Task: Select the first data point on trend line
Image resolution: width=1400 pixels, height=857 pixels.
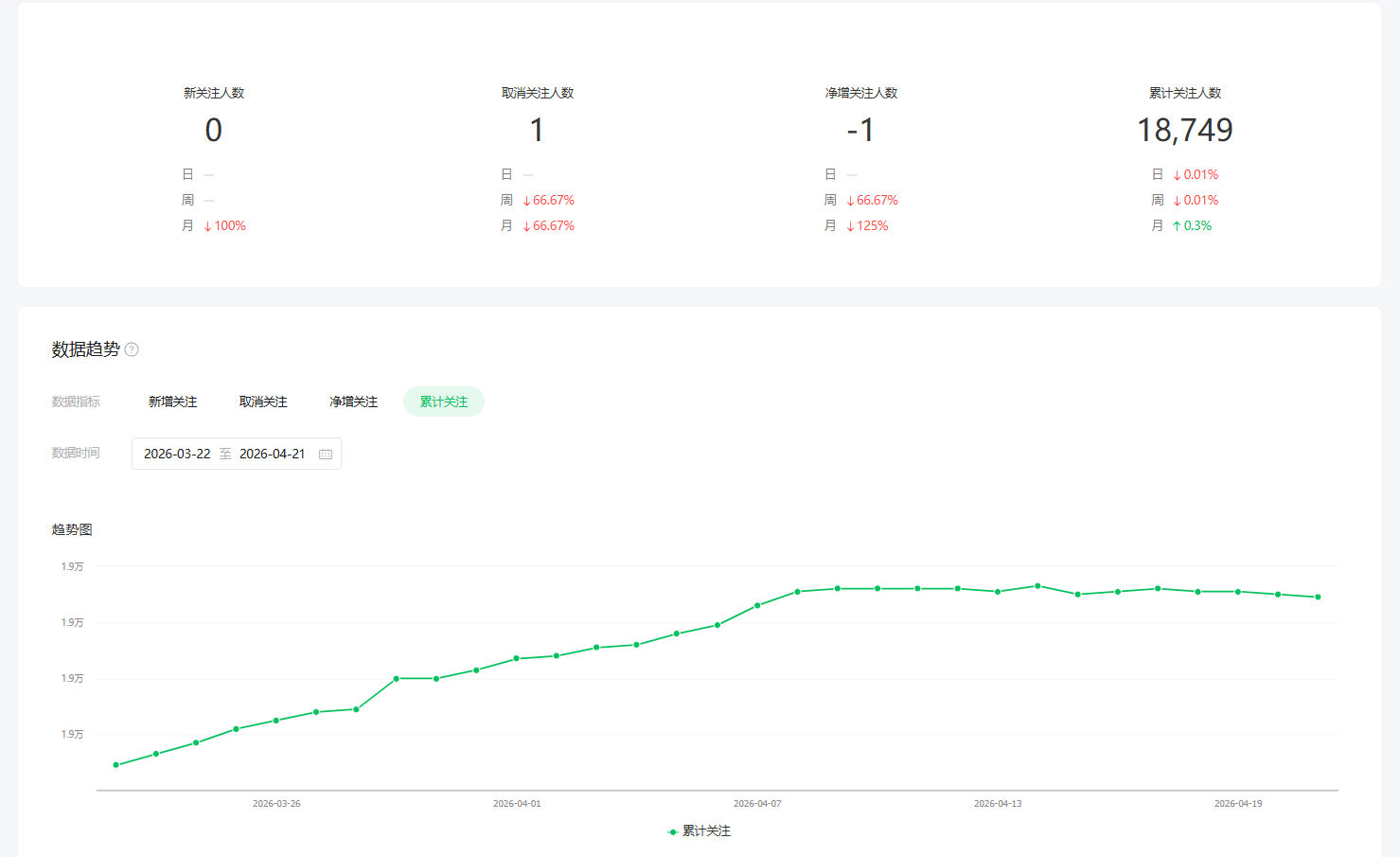Action: click(x=115, y=765)
